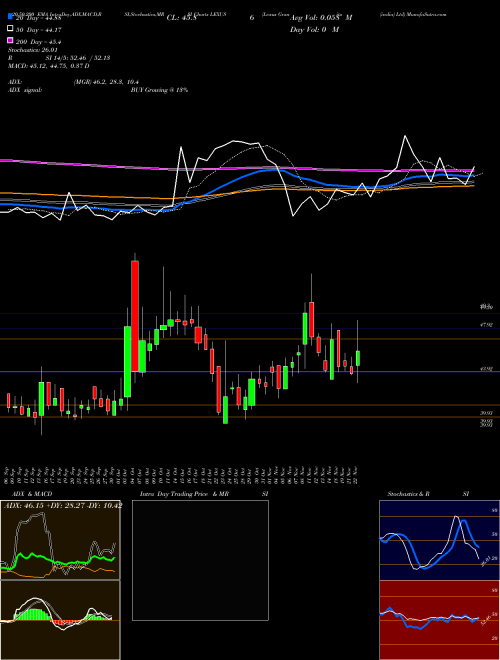Click the 'BUY Growing @ 18%' signal text

(159, 90)
